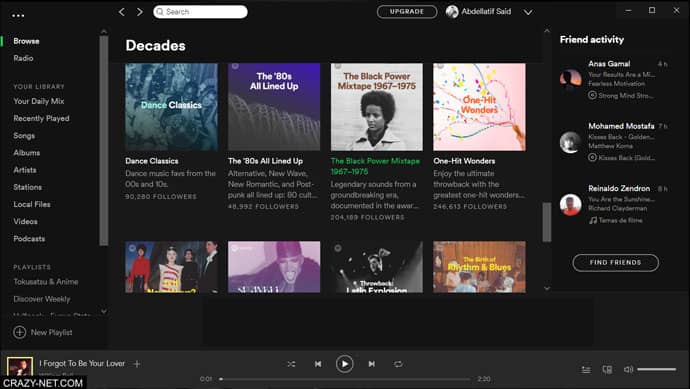Open Artists in Your Library
This screenshot has height=389, width=690.
pos(25,170)
